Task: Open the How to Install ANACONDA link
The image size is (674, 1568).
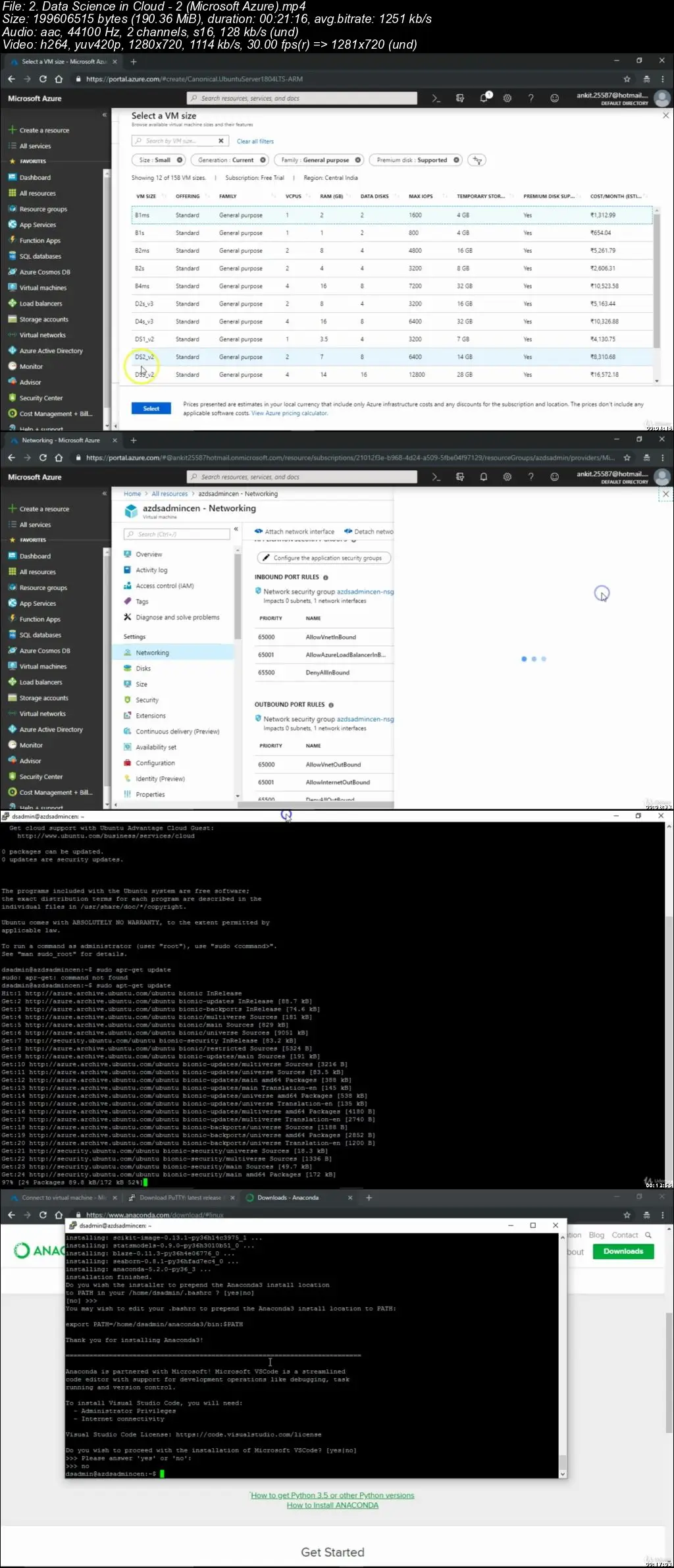Action: coord(332,1505)
